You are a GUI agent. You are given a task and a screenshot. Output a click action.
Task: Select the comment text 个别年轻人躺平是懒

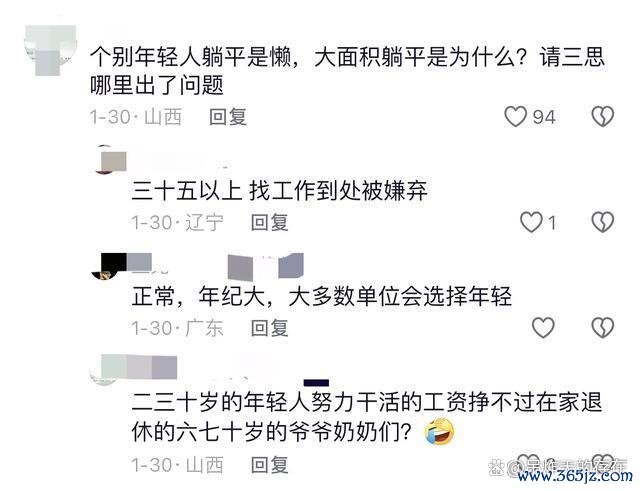191,57
